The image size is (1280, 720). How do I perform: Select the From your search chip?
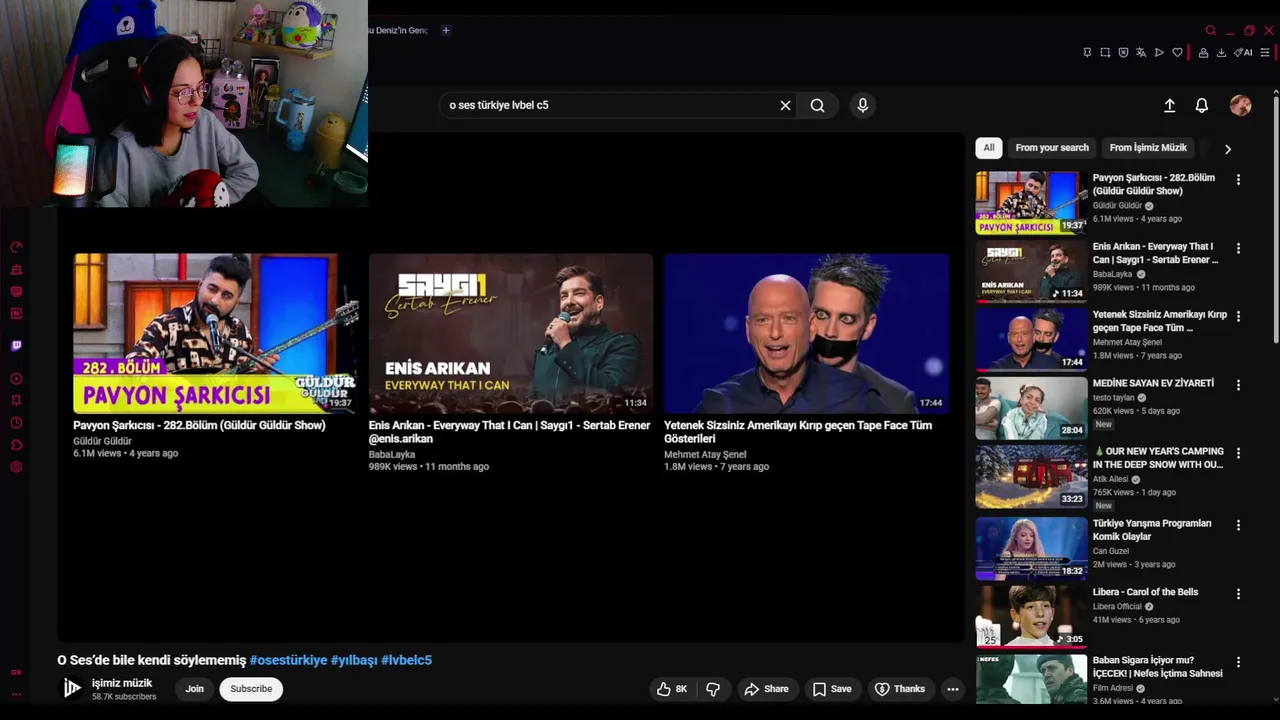(1052, 148)
